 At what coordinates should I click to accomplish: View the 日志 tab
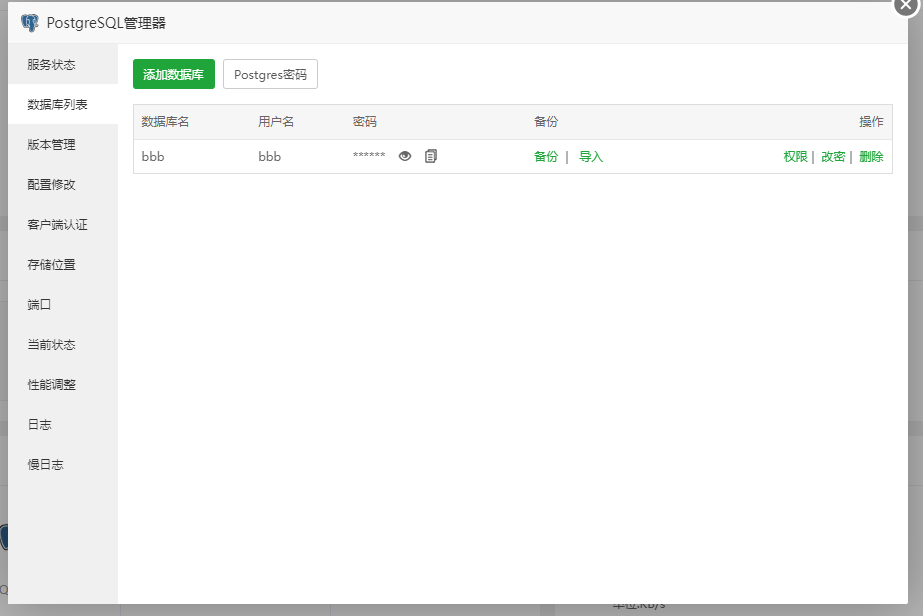[63, 425]
